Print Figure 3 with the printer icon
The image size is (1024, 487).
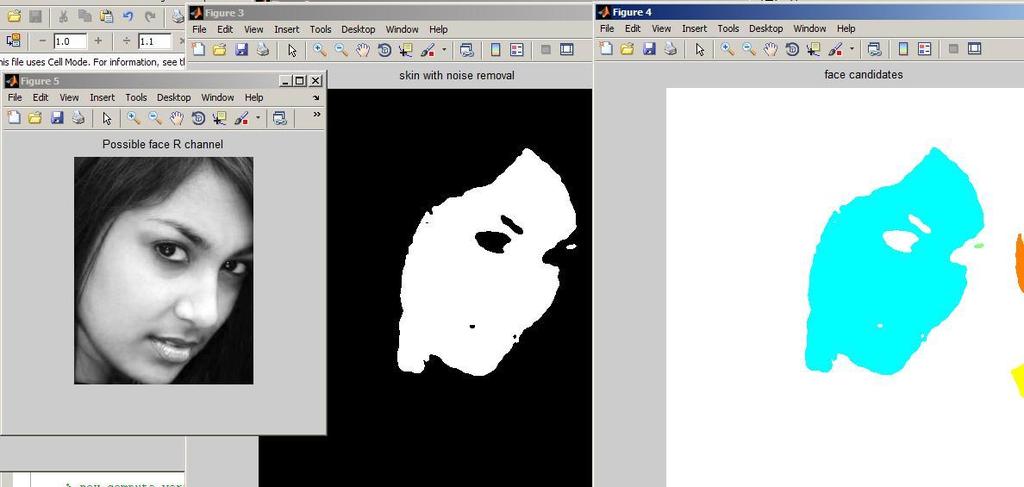coord(263,50)
